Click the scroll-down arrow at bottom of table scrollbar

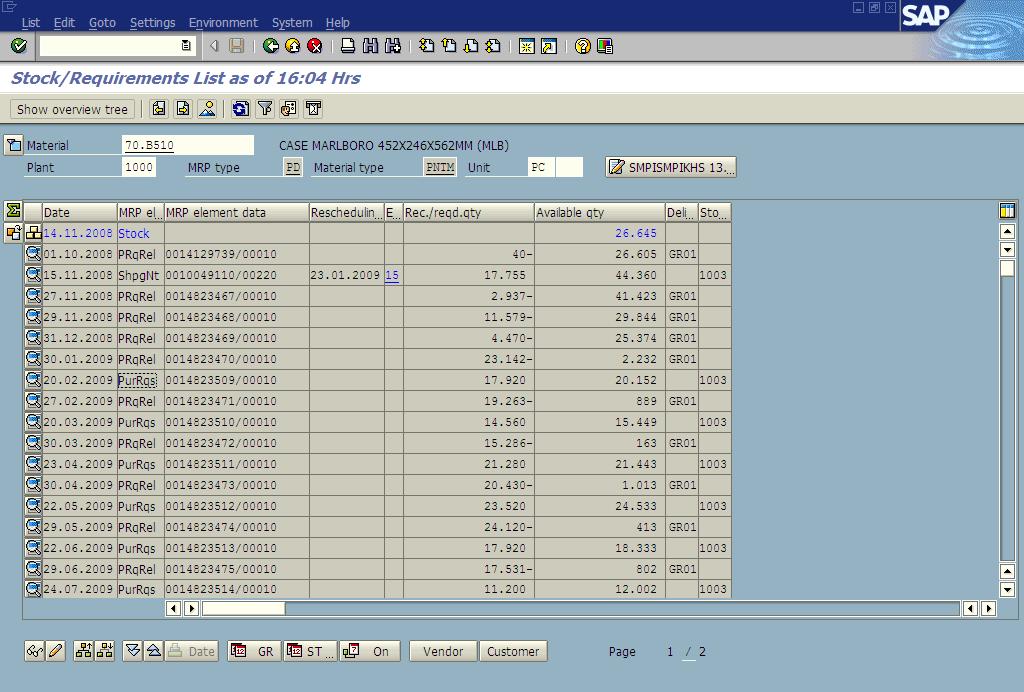[1007, 589]
